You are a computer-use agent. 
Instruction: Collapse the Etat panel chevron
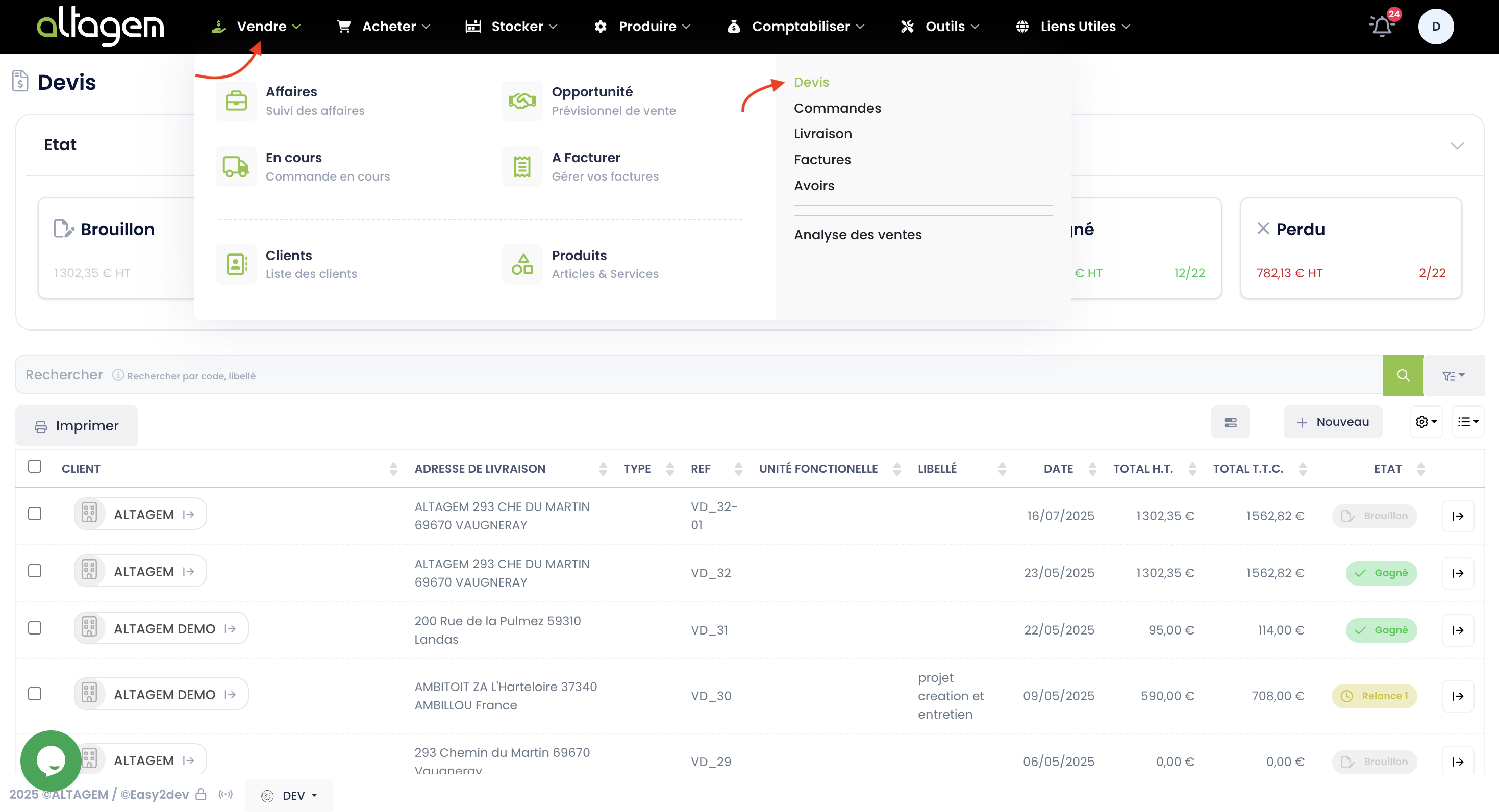1457,145
